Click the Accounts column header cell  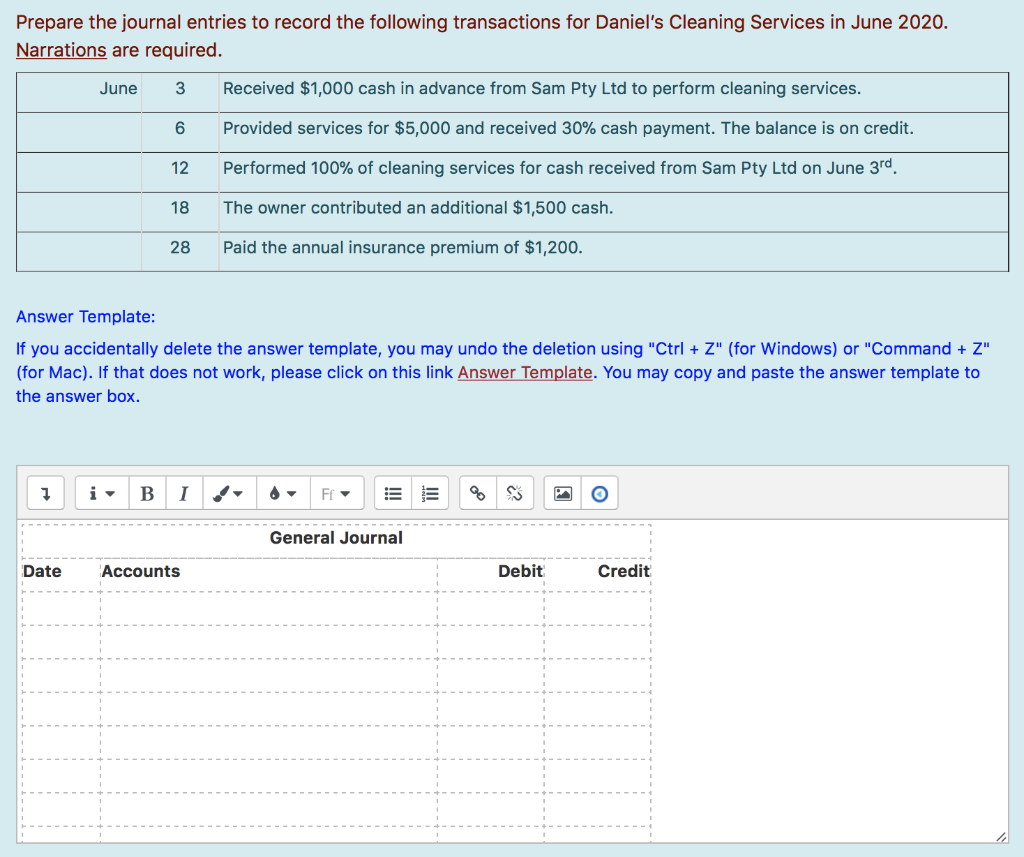coord(139,571)
